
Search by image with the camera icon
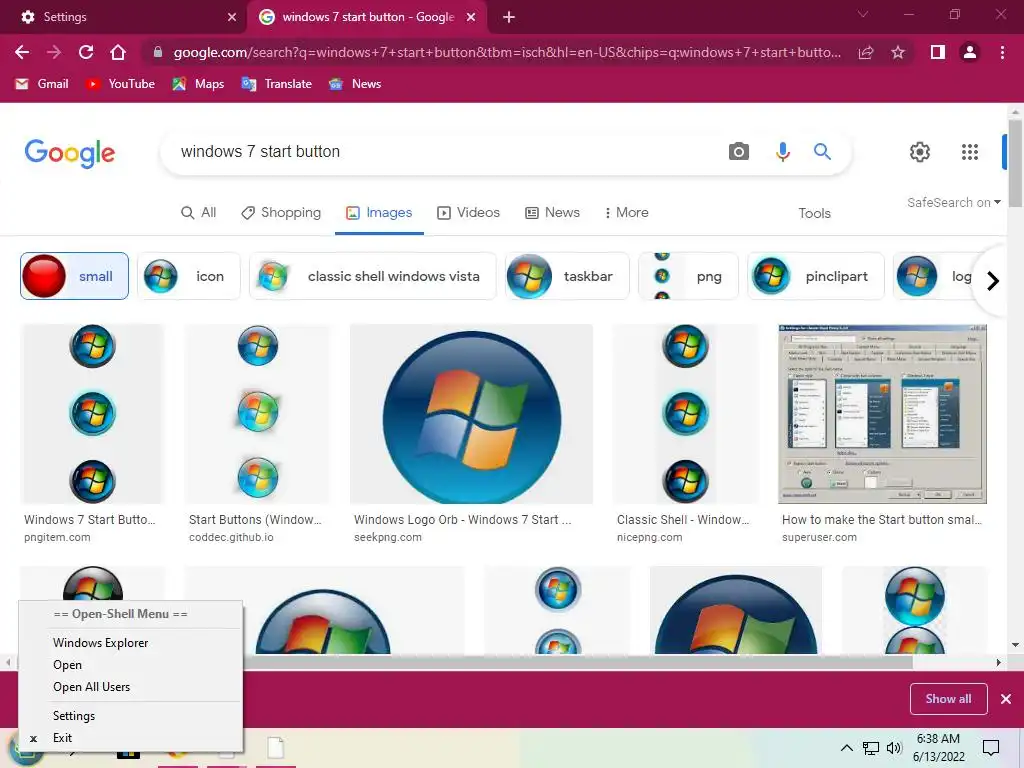pos(739,152)
